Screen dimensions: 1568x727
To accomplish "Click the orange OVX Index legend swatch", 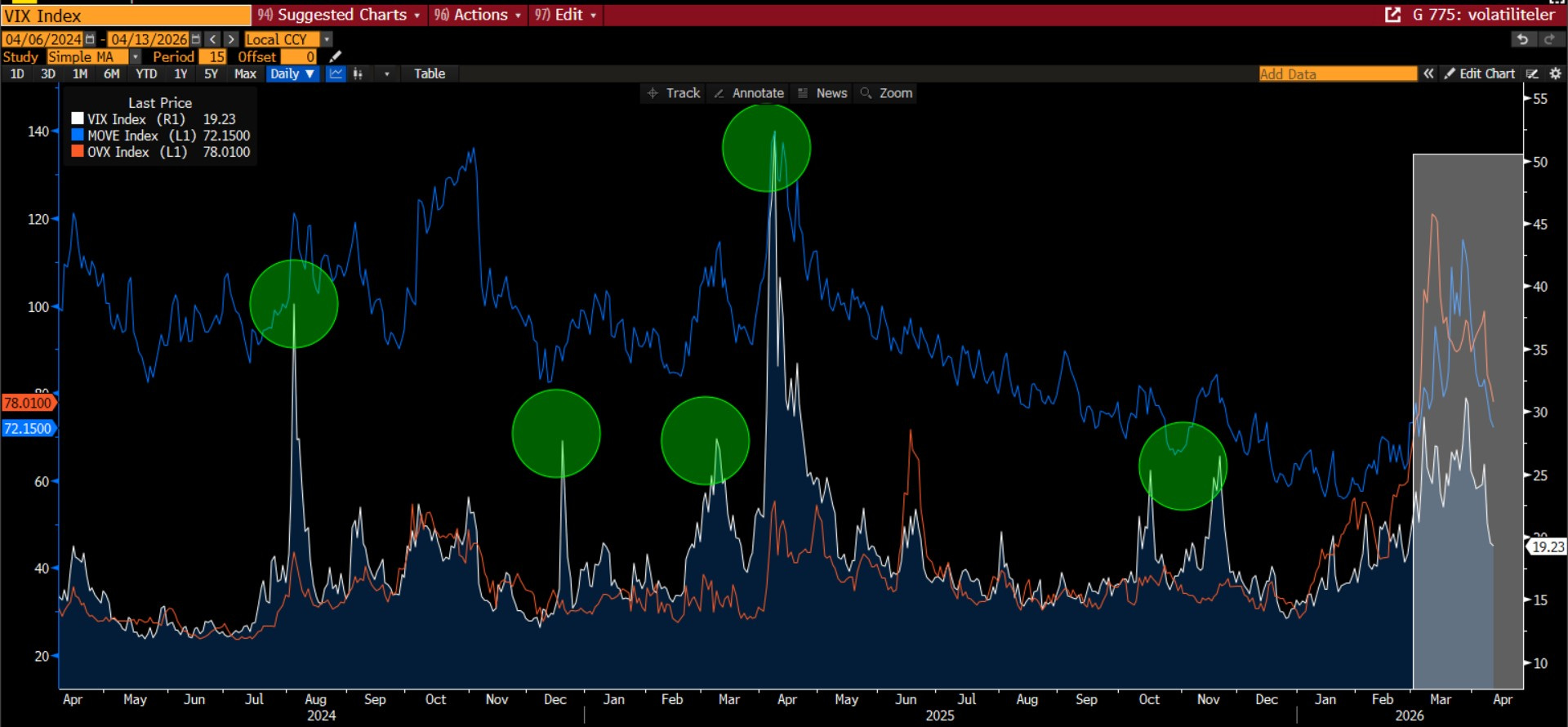I will click(78, 151).
